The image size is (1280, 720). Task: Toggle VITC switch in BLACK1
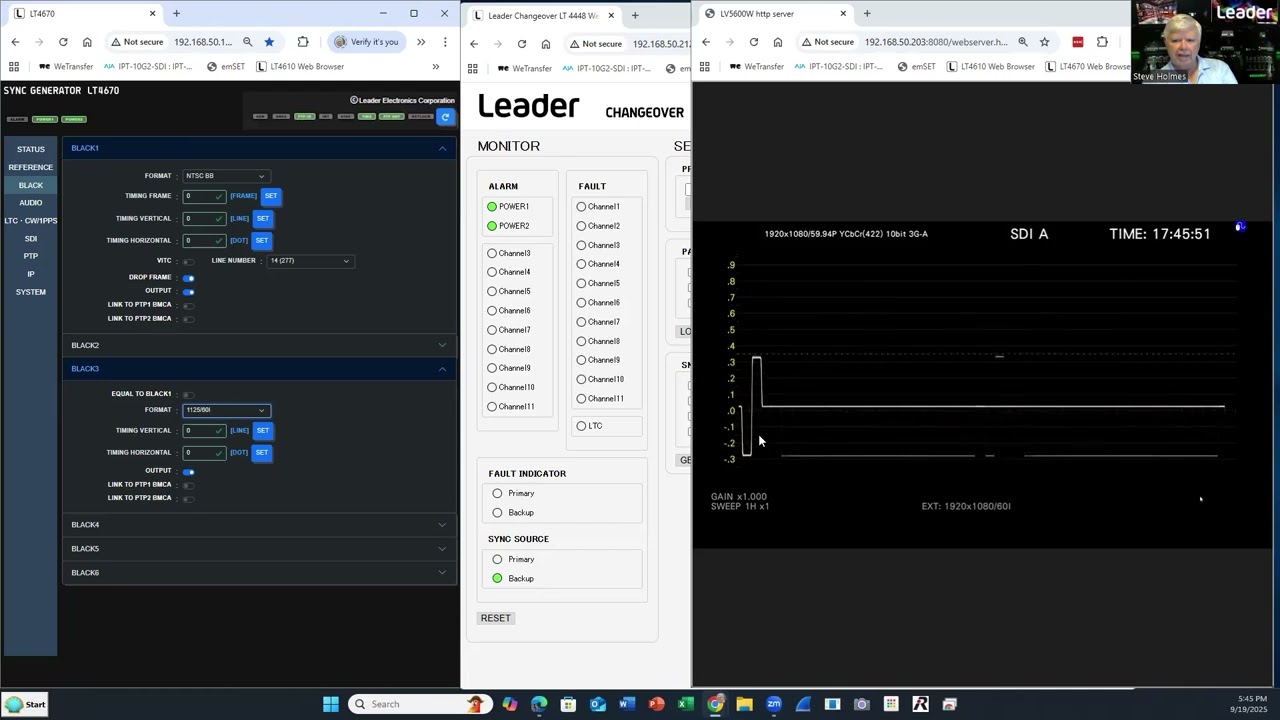188,261
